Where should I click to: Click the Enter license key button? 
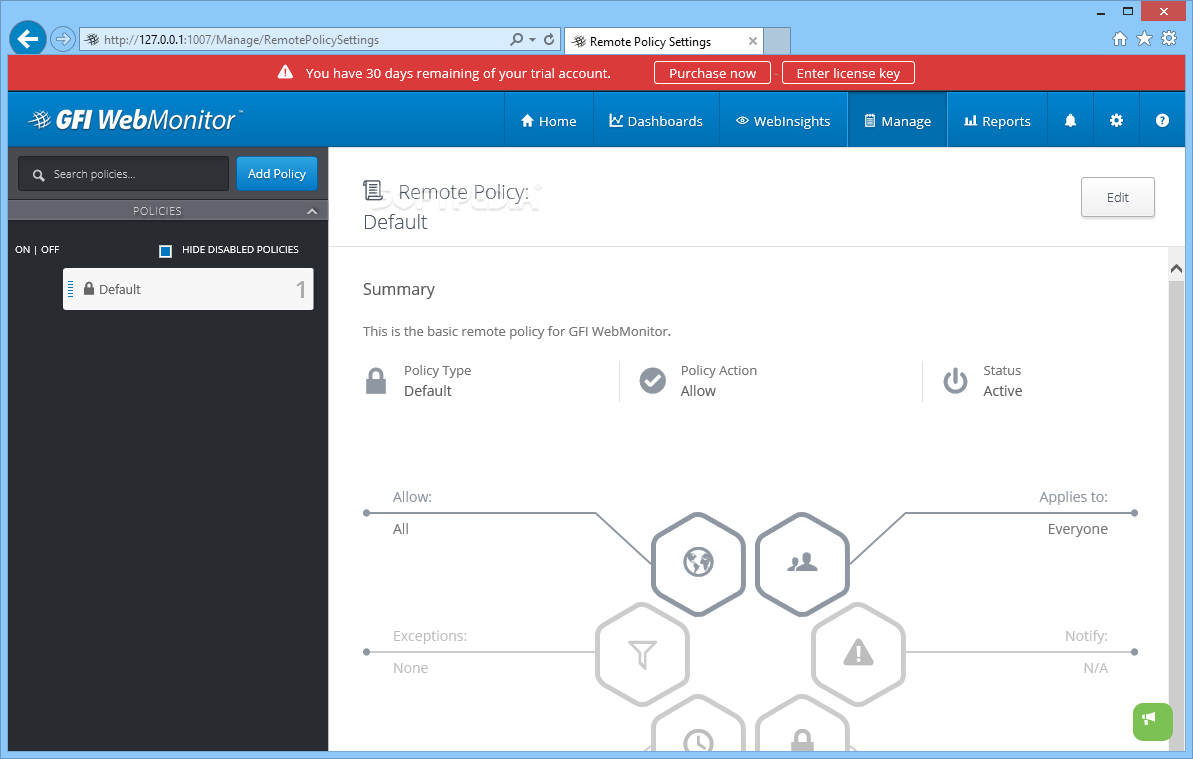[x=848, y=73]
